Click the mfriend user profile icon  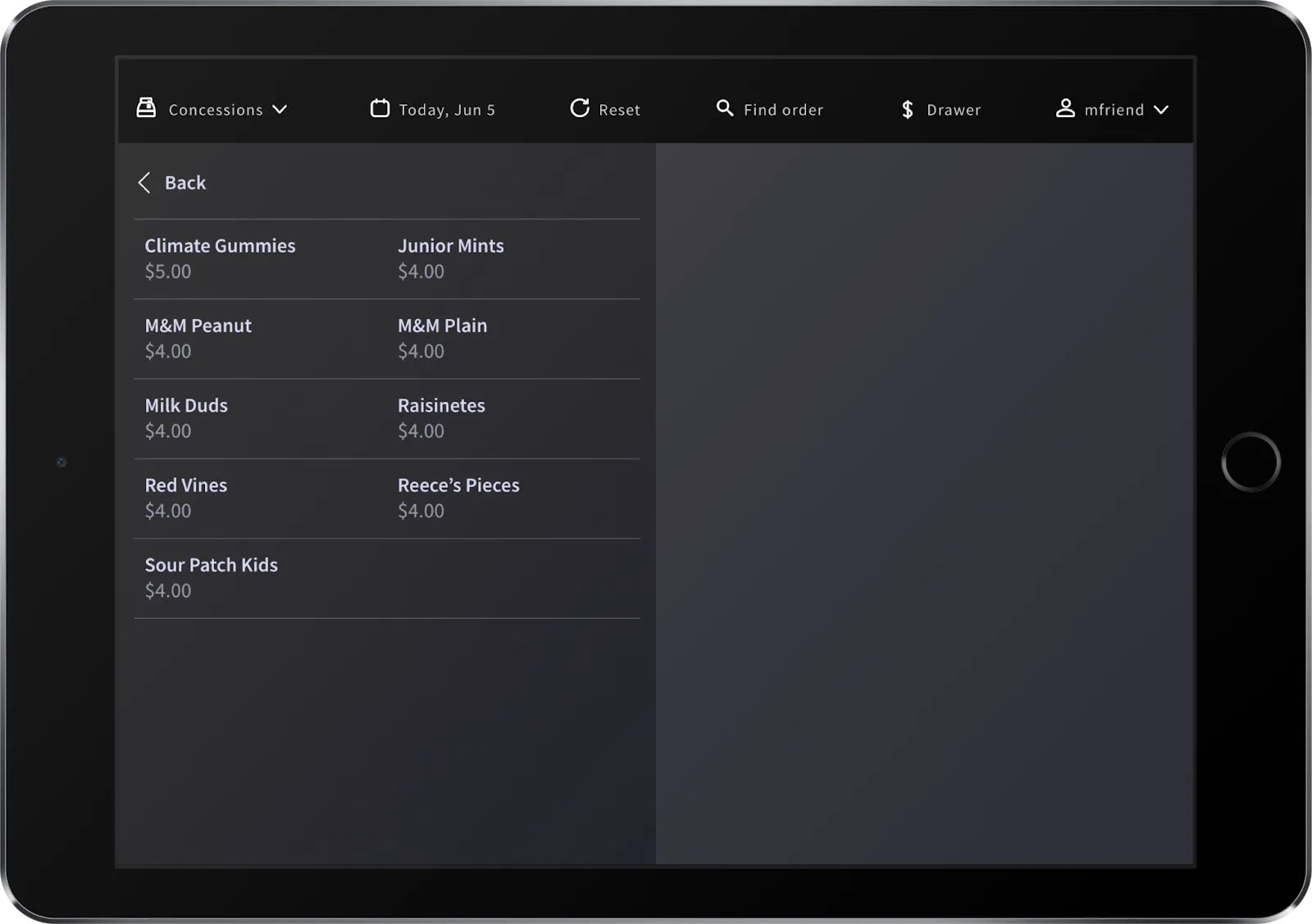pyautogui.click(x=1065, y=108)
